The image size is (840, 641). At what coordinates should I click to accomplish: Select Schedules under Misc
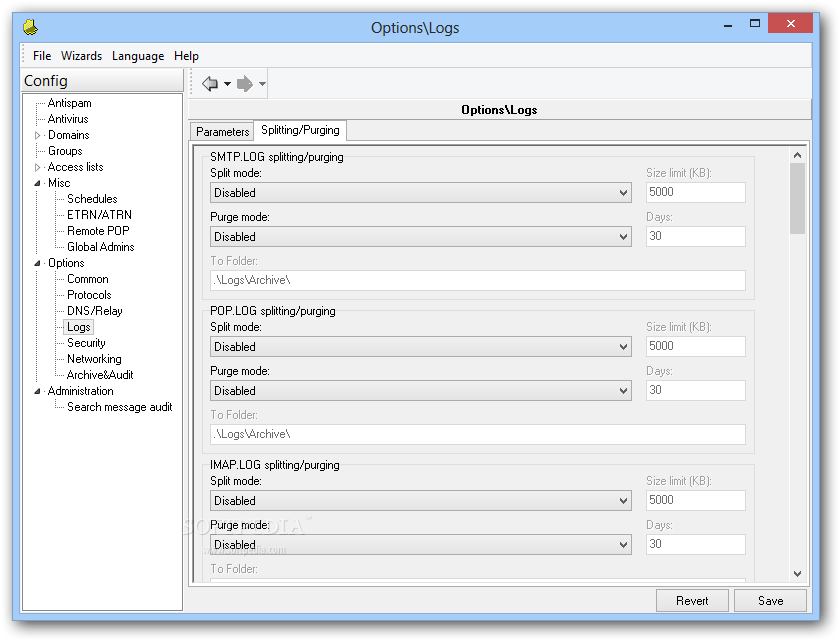pyautogui.click(x=92, y=199)
